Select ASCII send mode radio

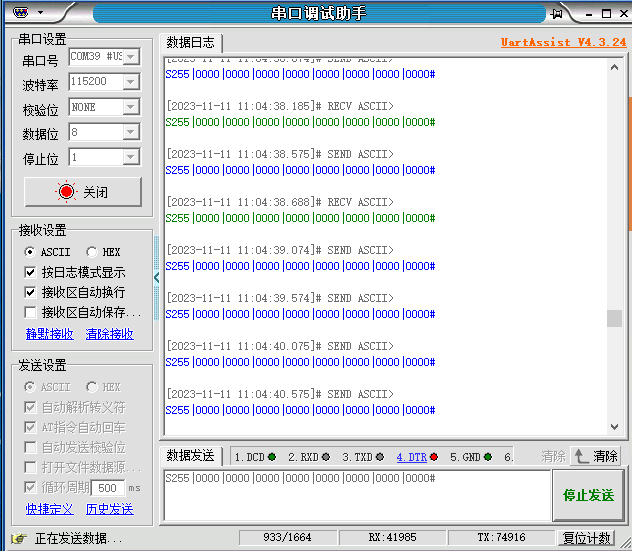click(x=29, y=387)
